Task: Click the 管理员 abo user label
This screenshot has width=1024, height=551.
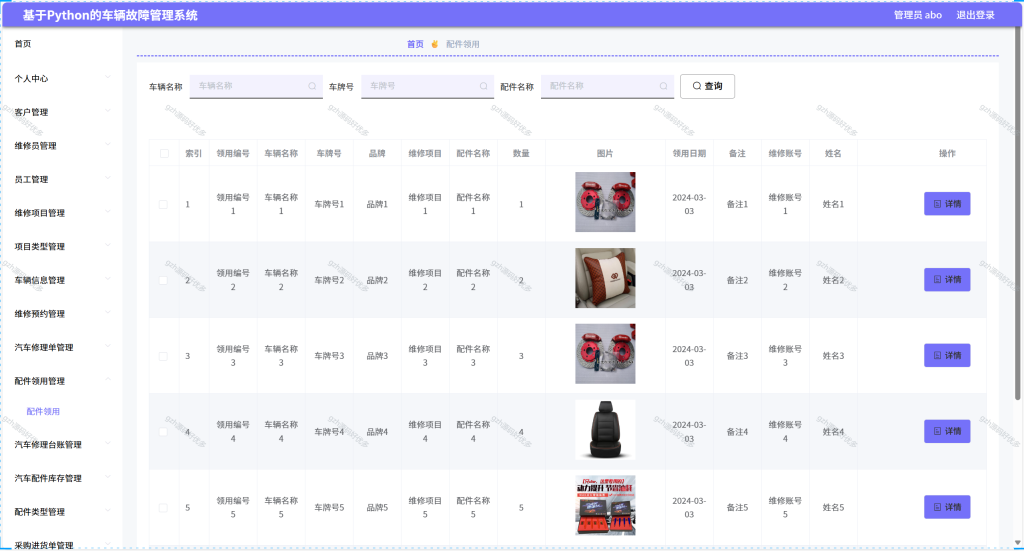Action: tap(918, 15)
